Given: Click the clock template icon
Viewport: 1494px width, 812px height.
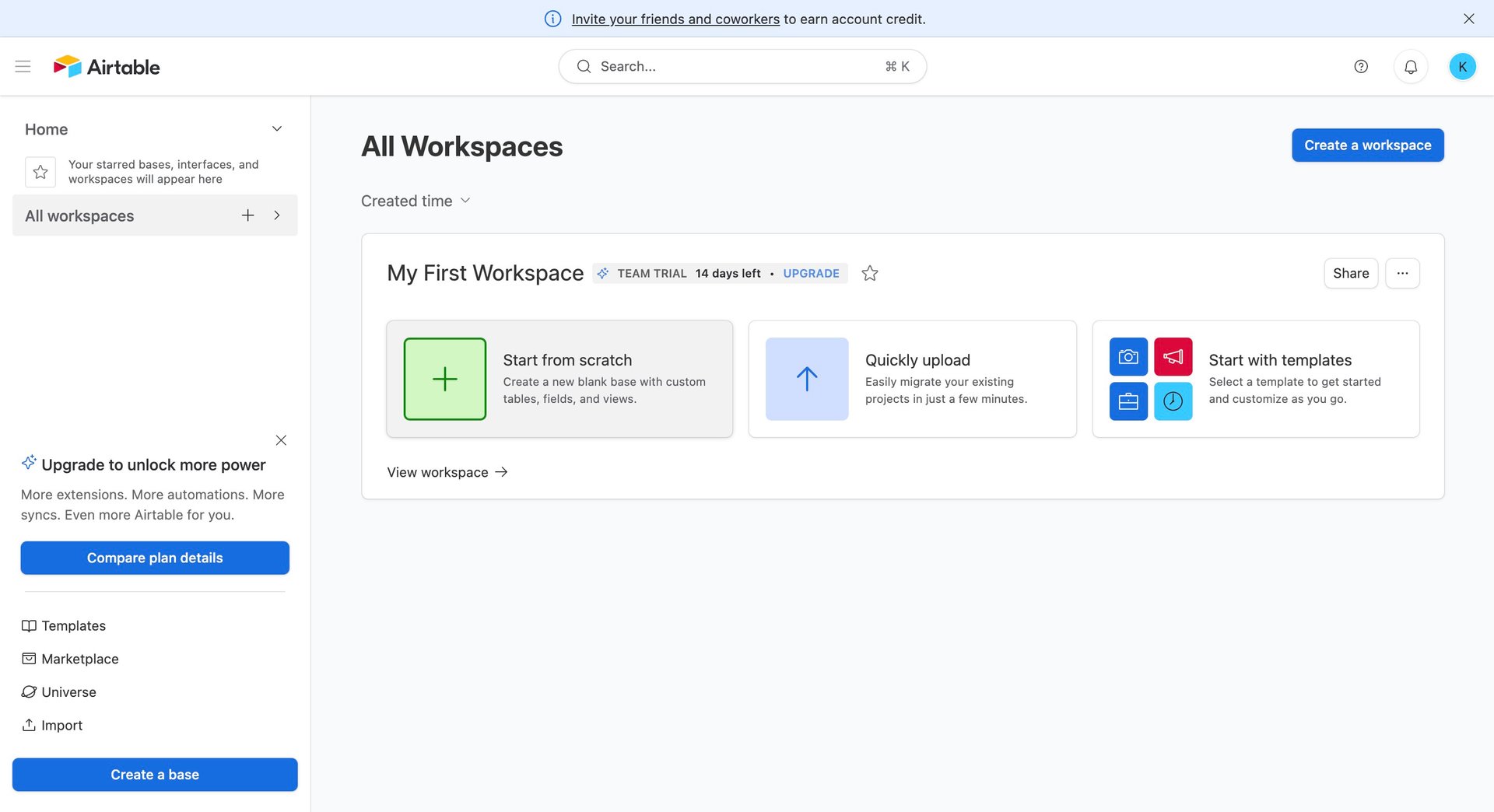Looking at the screenshot, I should tap(1173, 401).
